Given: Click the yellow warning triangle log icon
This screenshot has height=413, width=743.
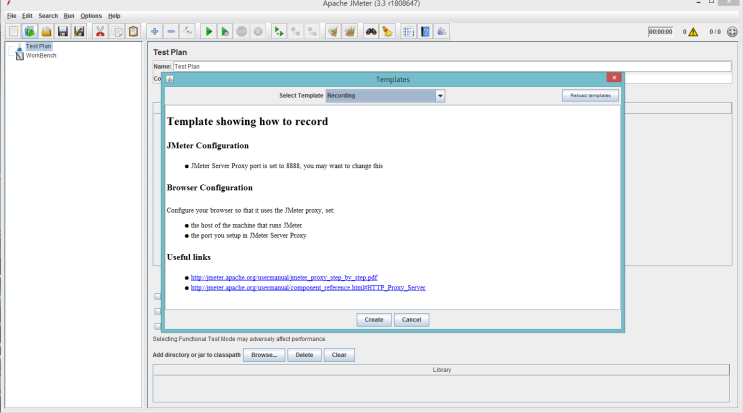Looking at the screenshot, I should click(693, 32).
